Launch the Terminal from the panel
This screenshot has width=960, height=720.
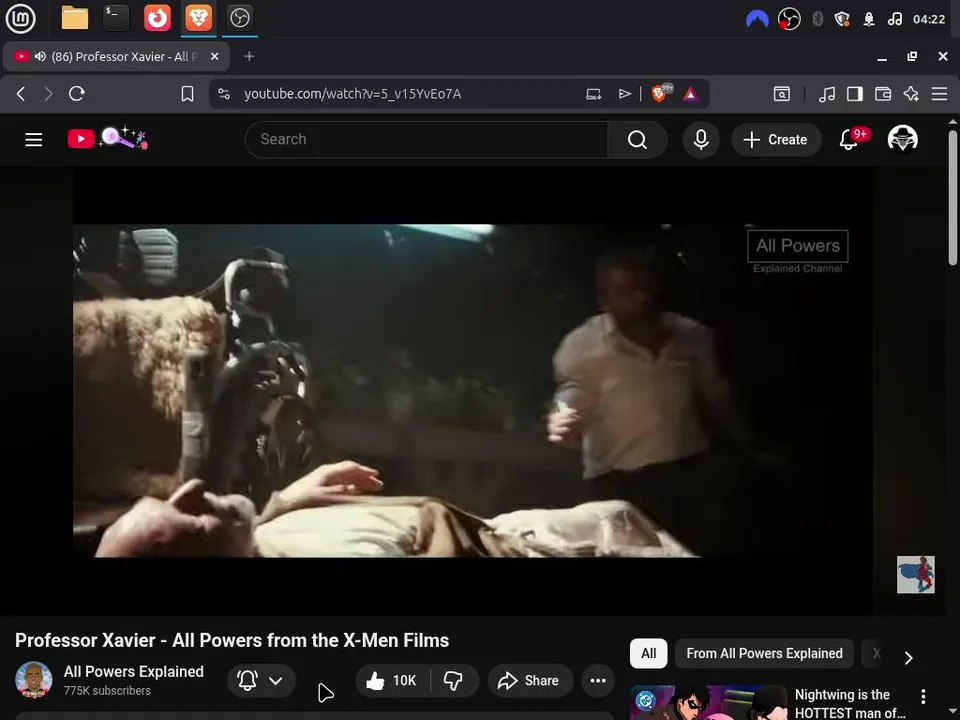click(116, 18)
